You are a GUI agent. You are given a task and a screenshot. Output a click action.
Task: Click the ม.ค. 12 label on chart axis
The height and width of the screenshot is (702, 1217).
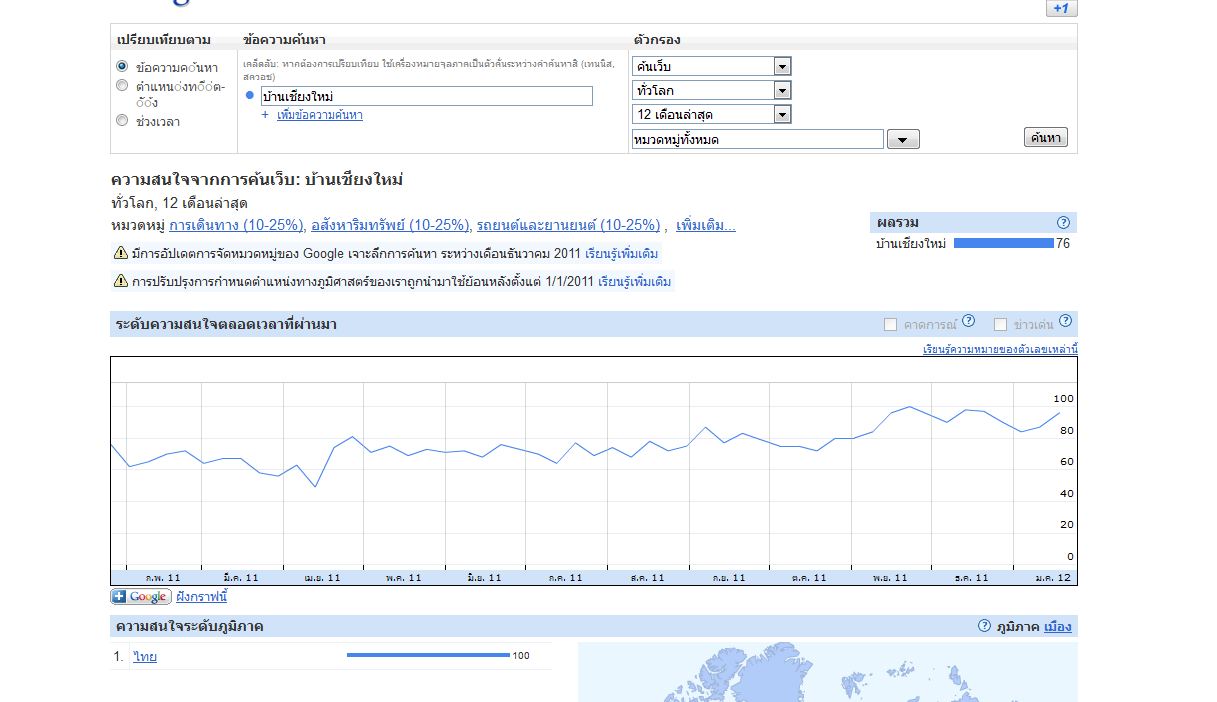1053,578
